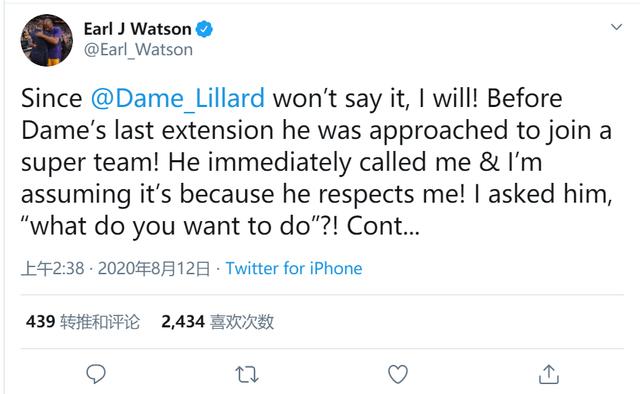
Task: View the 439 retweets and comments
Action: point(83,322)
